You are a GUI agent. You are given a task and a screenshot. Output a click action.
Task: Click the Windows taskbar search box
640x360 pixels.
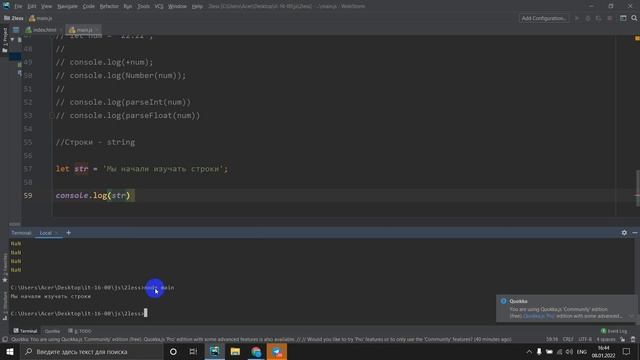click(x=91, y=351)
